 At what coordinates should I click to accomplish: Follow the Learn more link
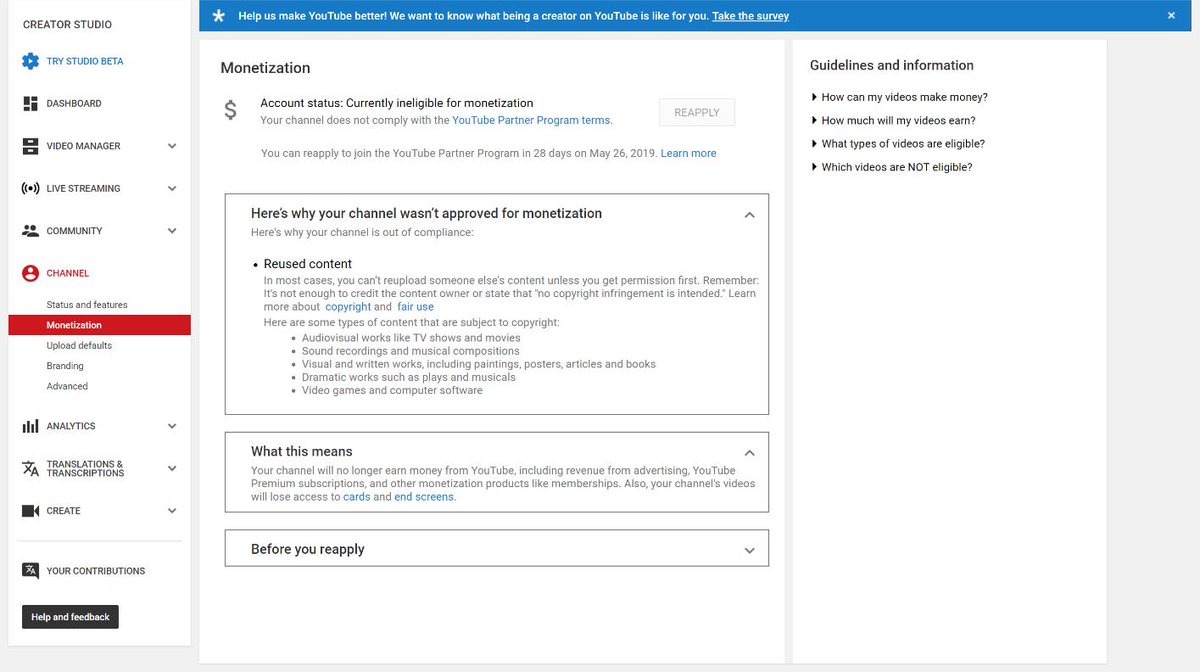coord(688,153)
